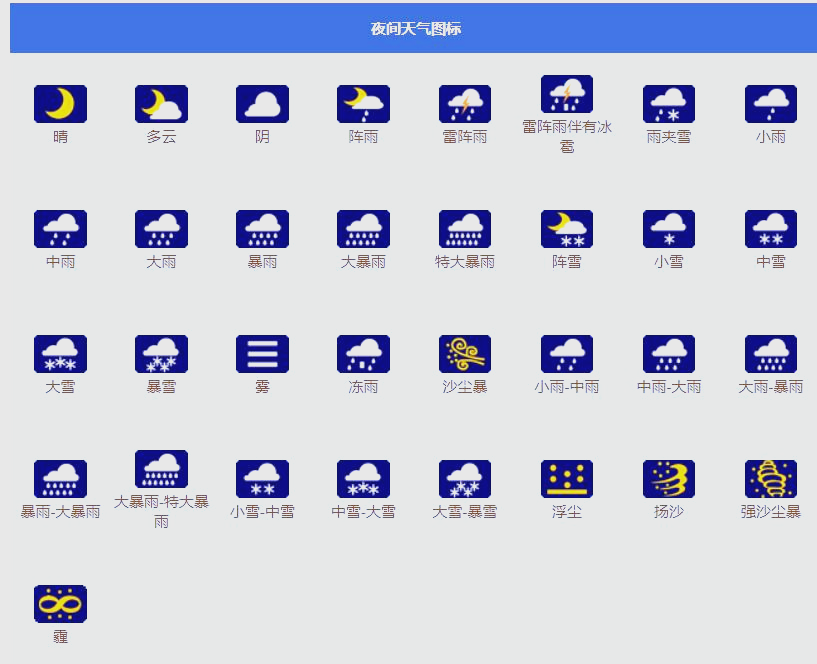This screenshot has height=664, width=817.
Task: Click the 晴 text label
Action: pyautogui.click(x=60, y=137)
